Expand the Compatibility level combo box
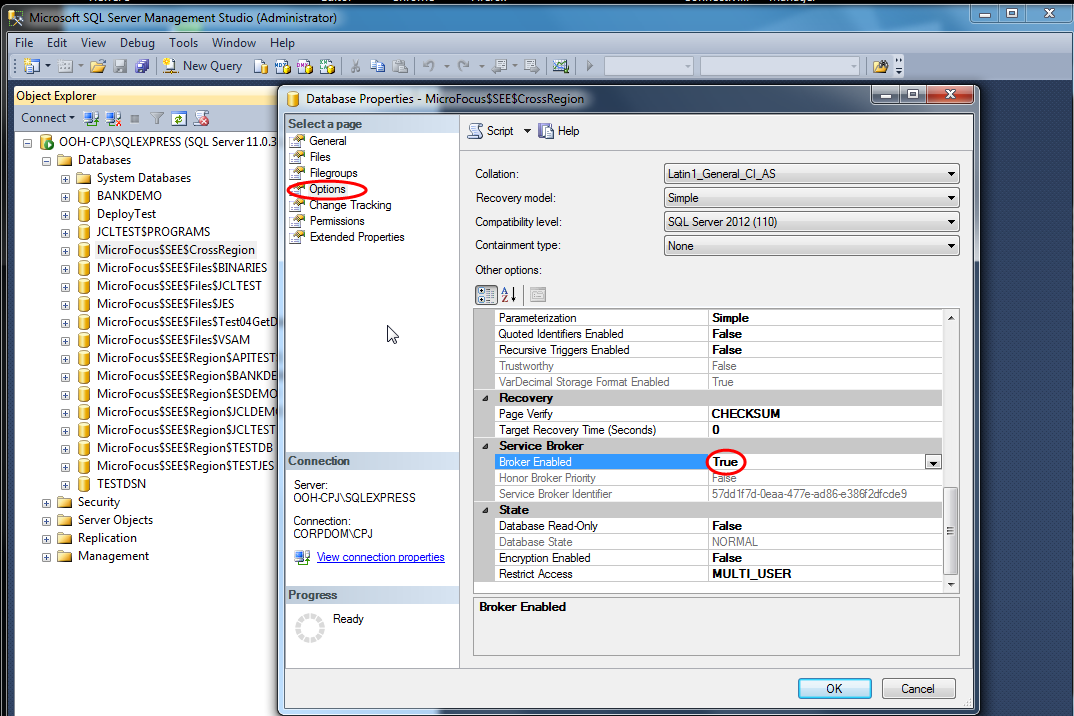The height and width of the screenshot is (716, 1074). 811,222
